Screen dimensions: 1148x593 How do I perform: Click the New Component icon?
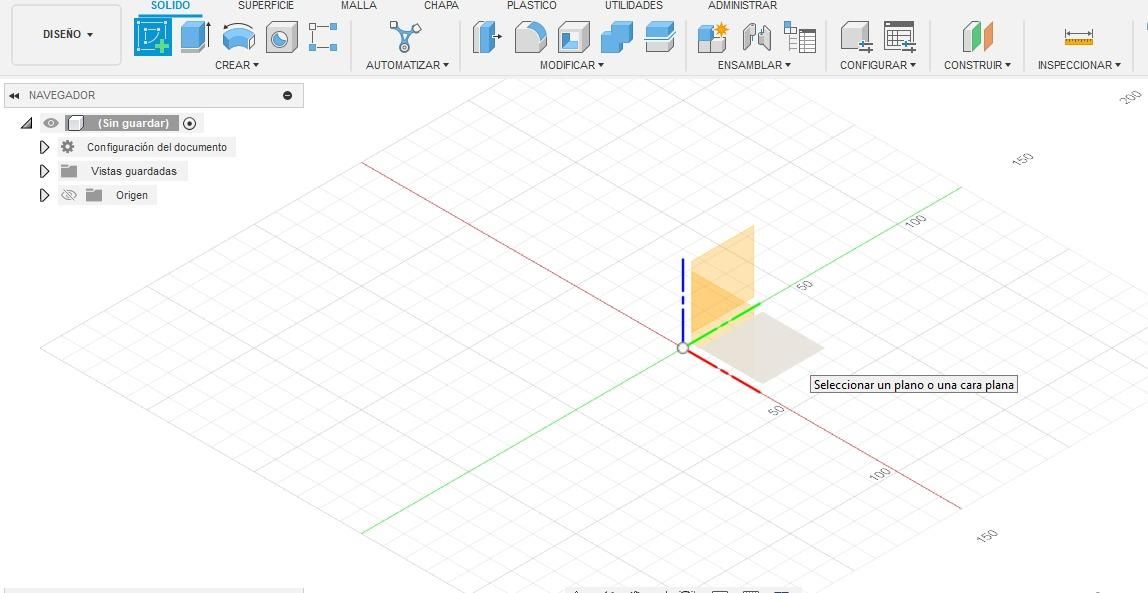(x=712, y=37)
